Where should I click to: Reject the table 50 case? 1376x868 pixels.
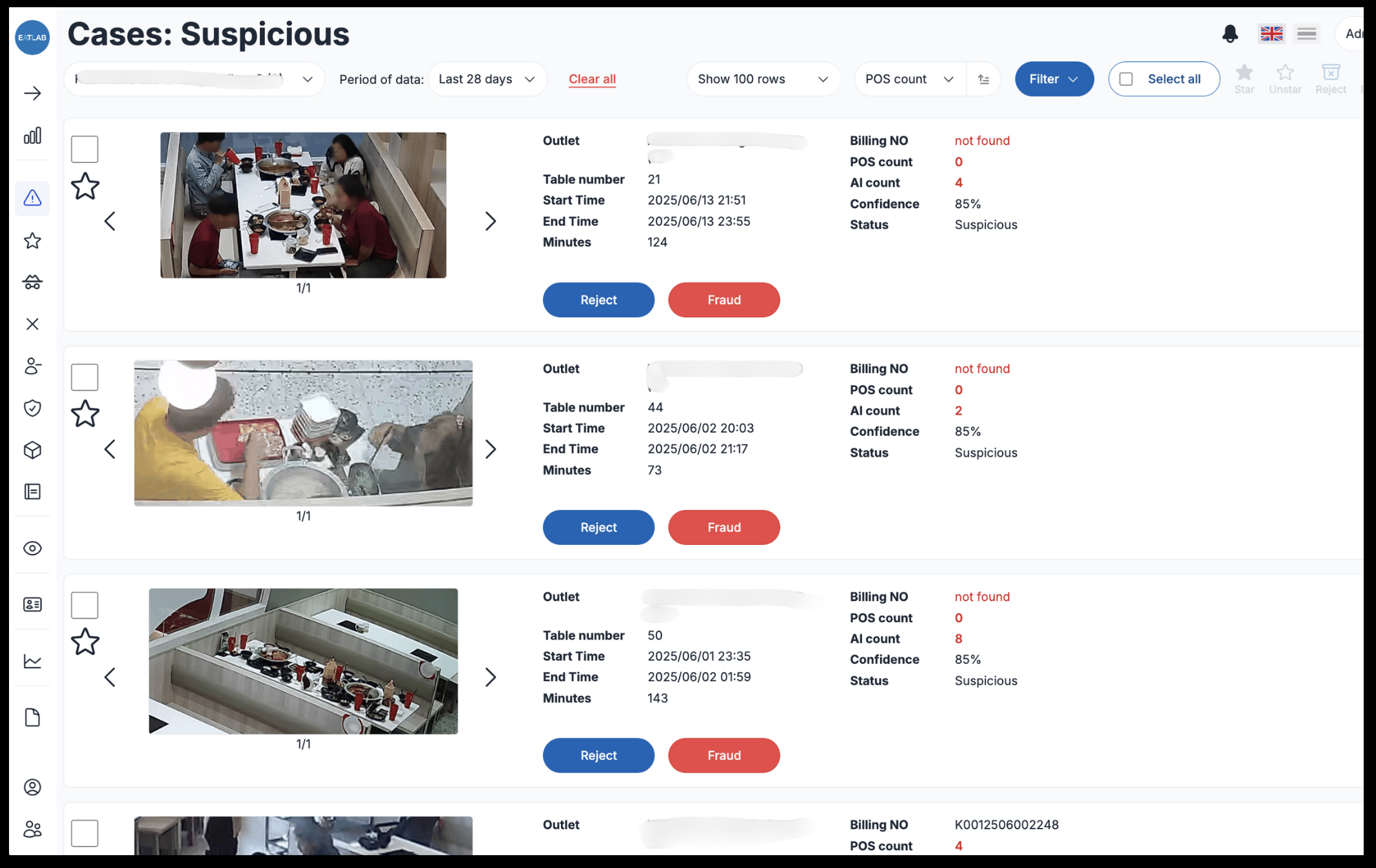[x=598, y=755]
